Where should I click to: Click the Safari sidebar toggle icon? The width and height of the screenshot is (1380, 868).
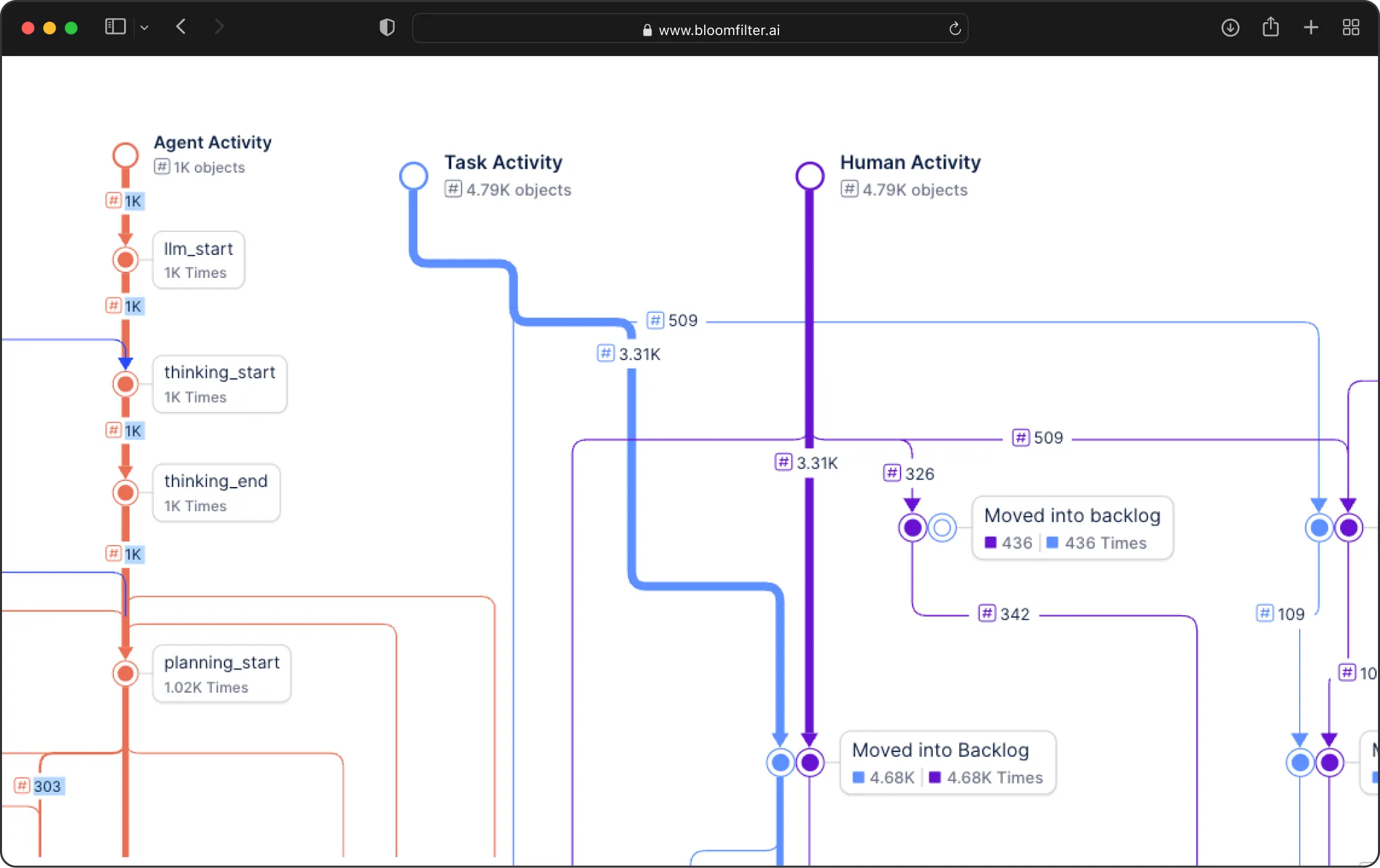point(115,27)
